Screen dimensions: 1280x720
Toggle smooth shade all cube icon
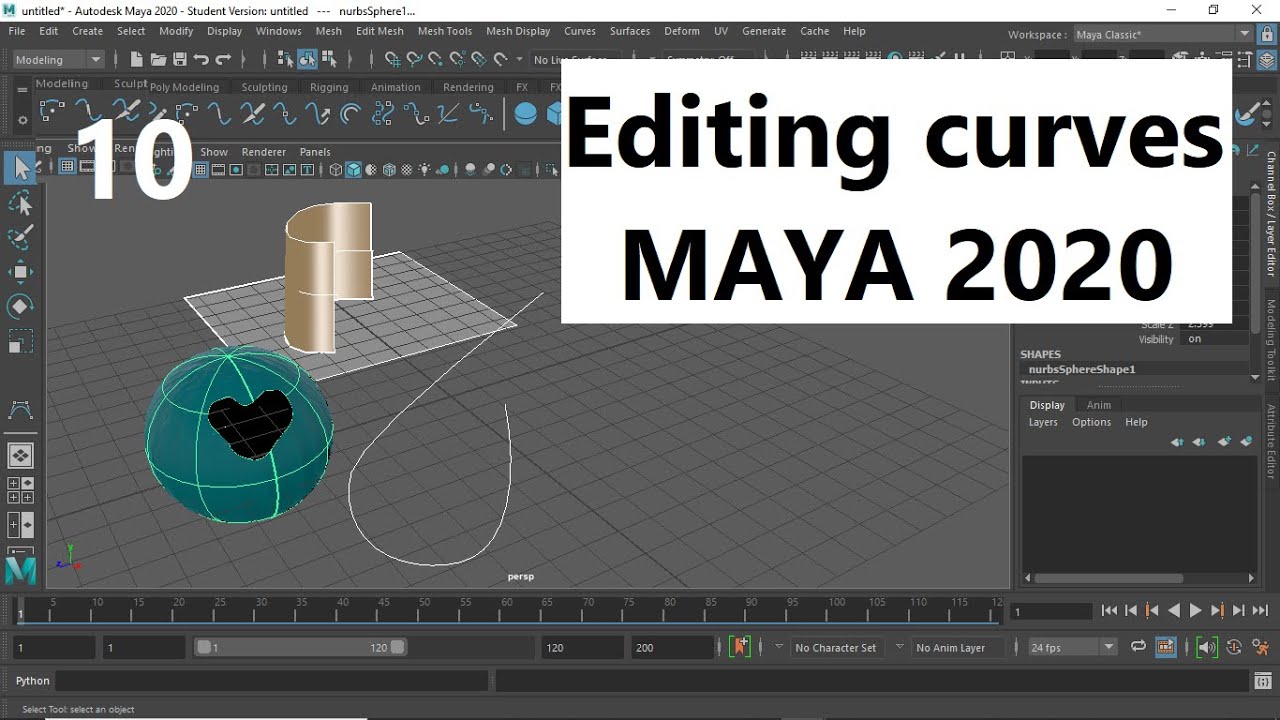[353, 169]
